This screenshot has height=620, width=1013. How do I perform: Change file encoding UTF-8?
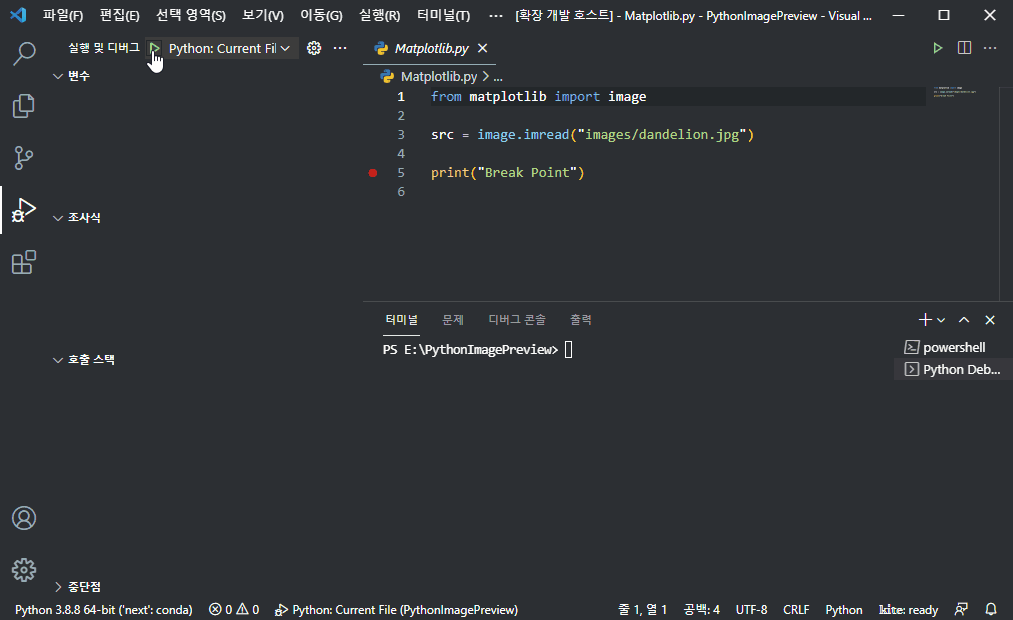751,610
